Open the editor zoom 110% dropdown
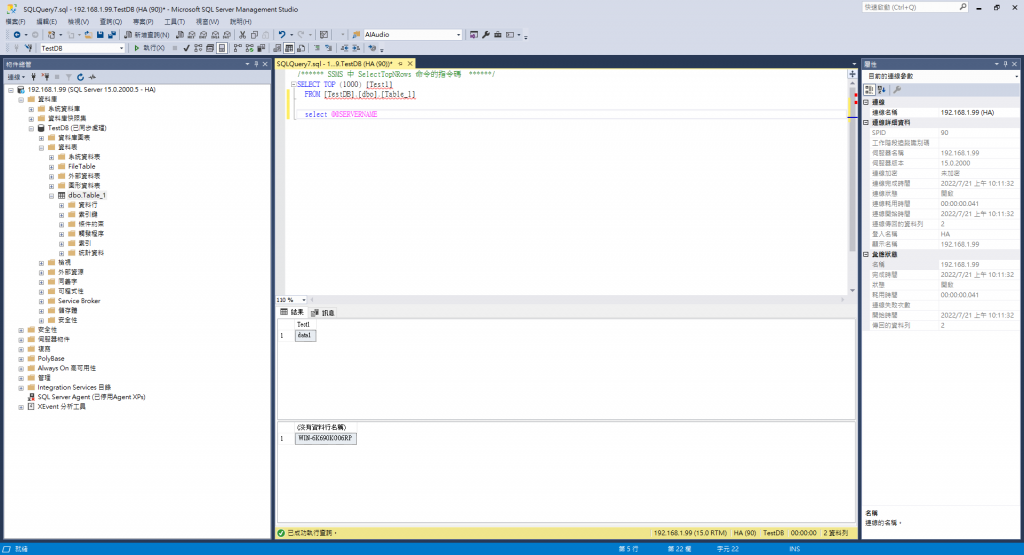 [304, 300]
